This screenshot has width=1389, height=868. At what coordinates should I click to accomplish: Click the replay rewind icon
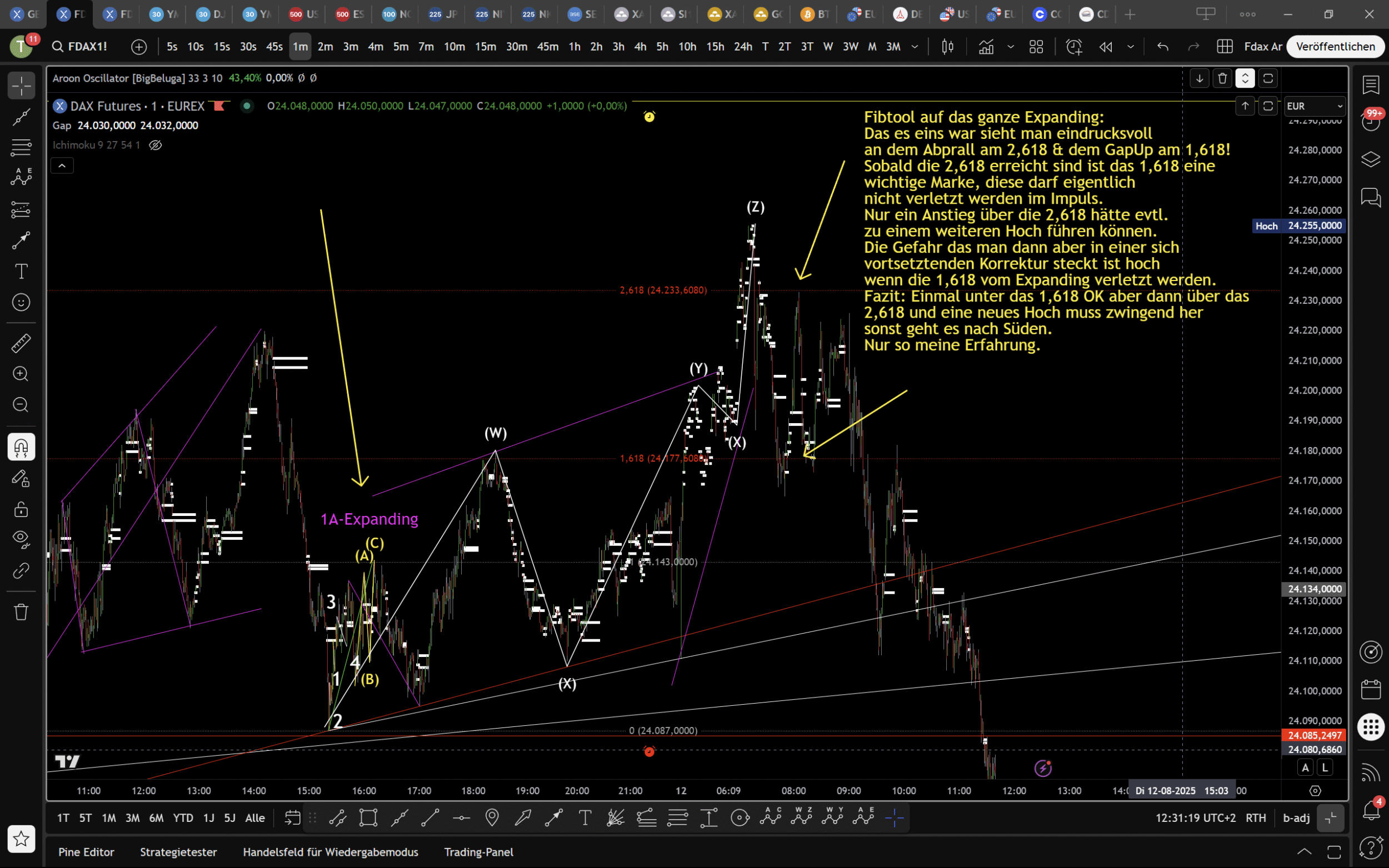1105,47
